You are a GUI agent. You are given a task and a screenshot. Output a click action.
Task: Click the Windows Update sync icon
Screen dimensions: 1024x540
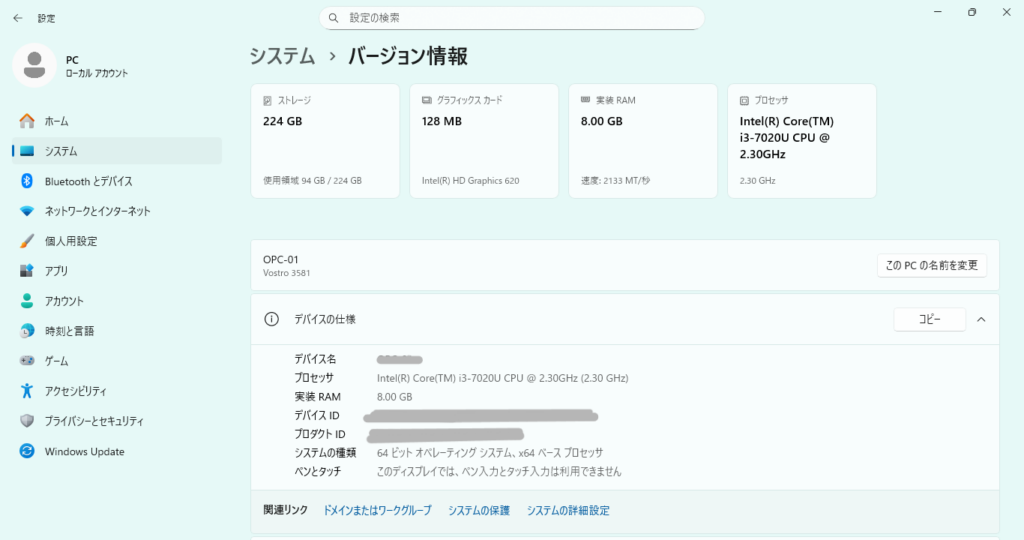[27, 451]
